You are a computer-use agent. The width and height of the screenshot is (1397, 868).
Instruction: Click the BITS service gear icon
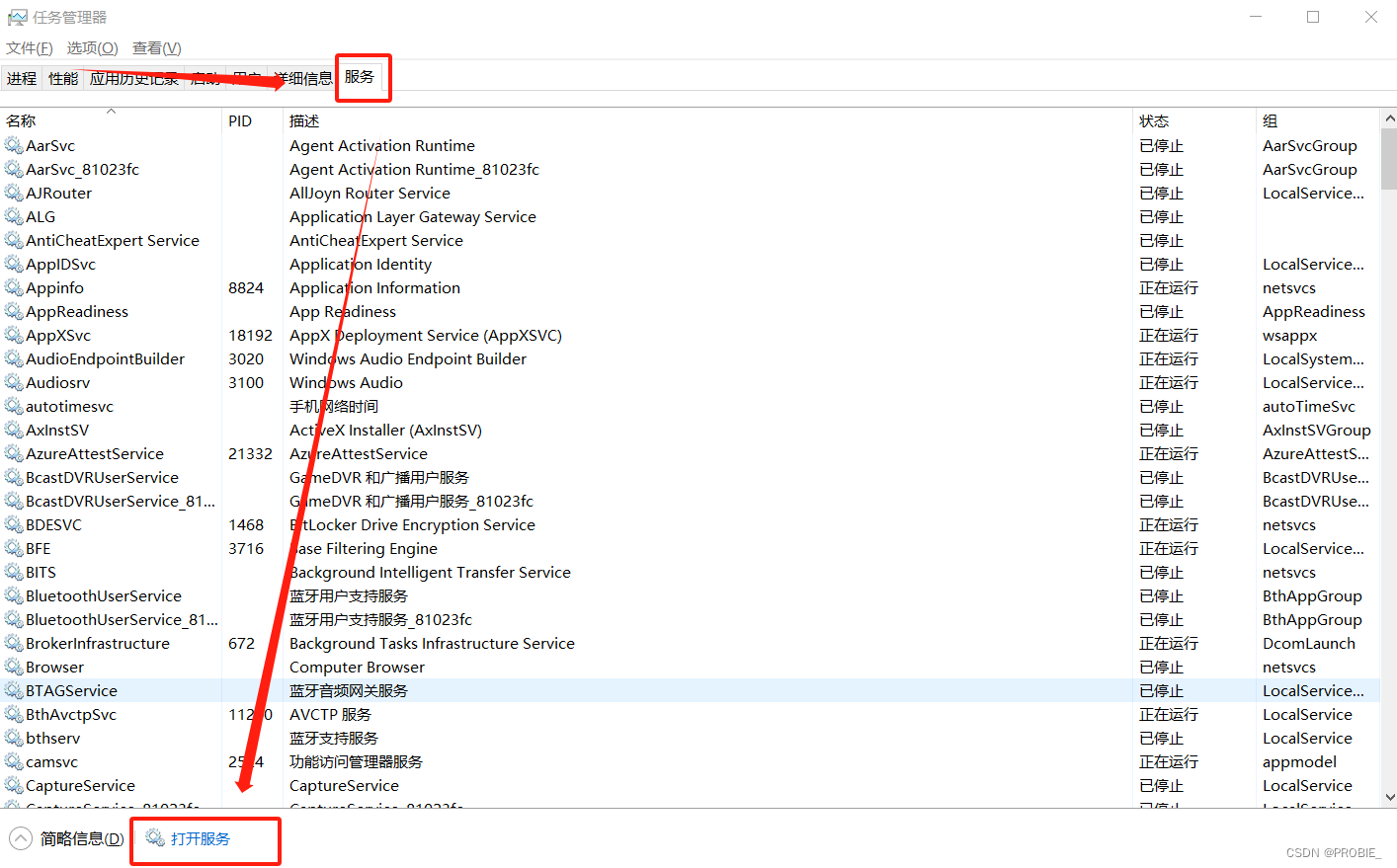coord(14,572)
